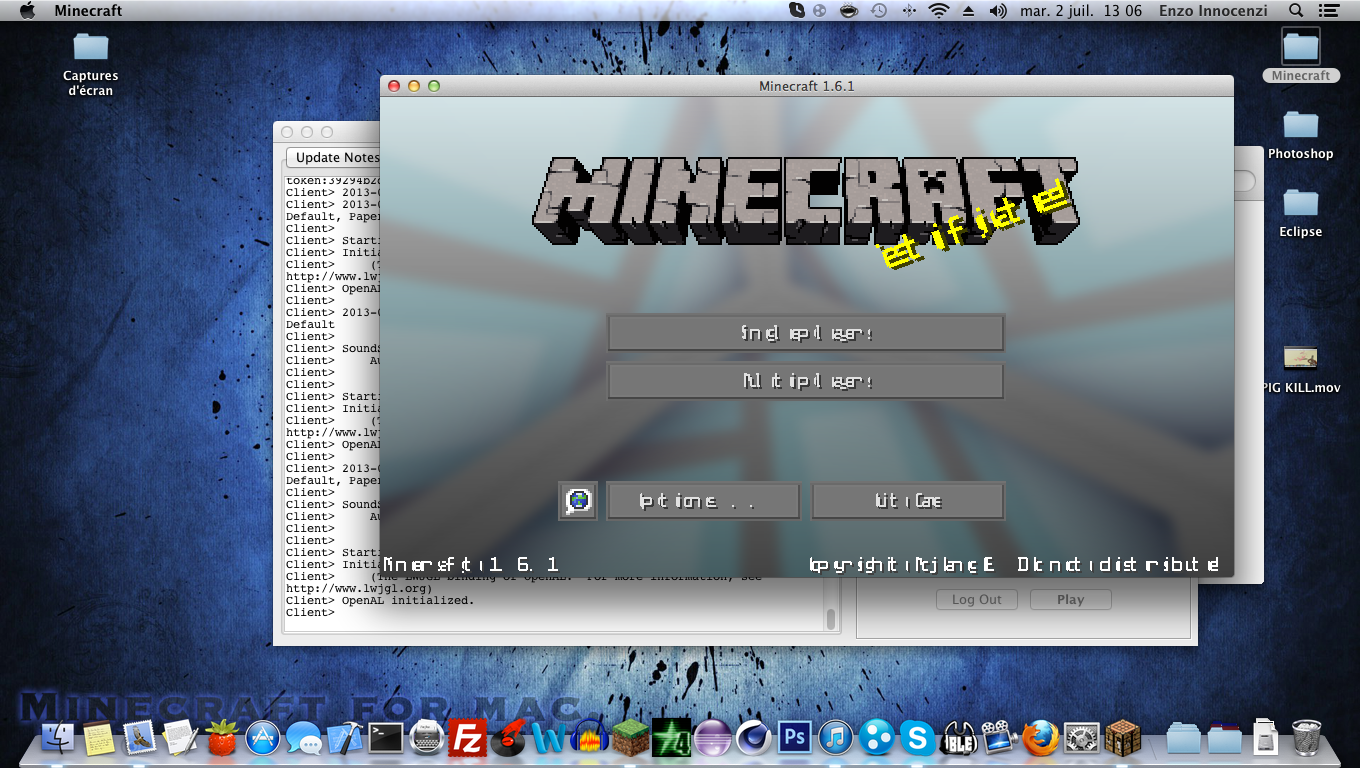
Task: Click the eject menu bar icon
Action: [968, 10]
